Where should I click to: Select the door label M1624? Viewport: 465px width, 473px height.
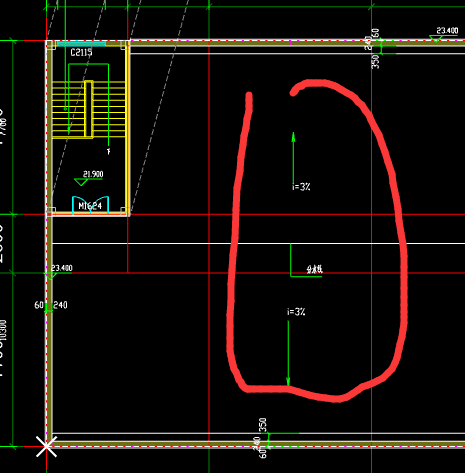pyautogui.click(x=90, y=206)
